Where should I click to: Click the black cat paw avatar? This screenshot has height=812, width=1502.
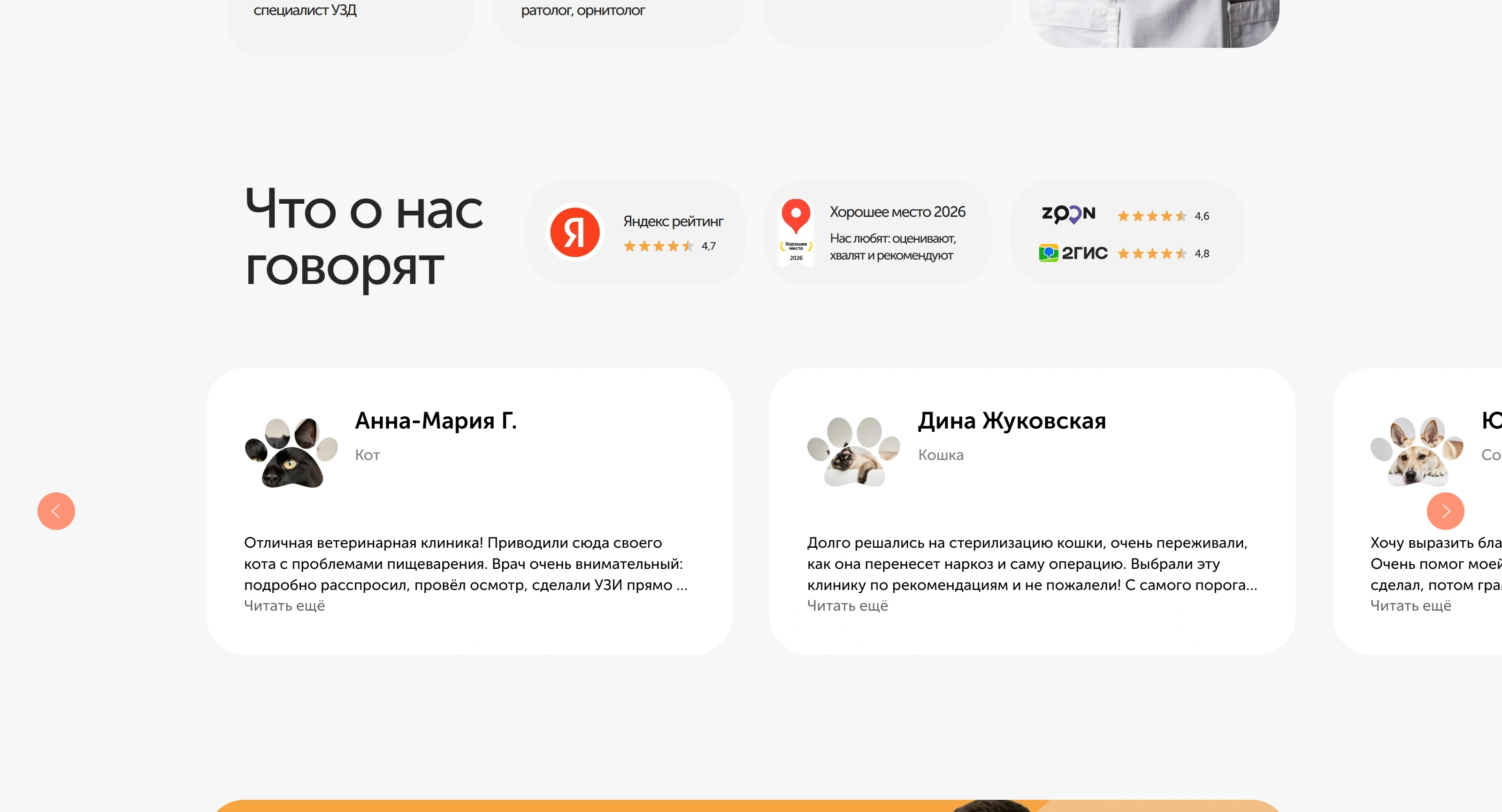pyautogui.click(x=291, y=452)
